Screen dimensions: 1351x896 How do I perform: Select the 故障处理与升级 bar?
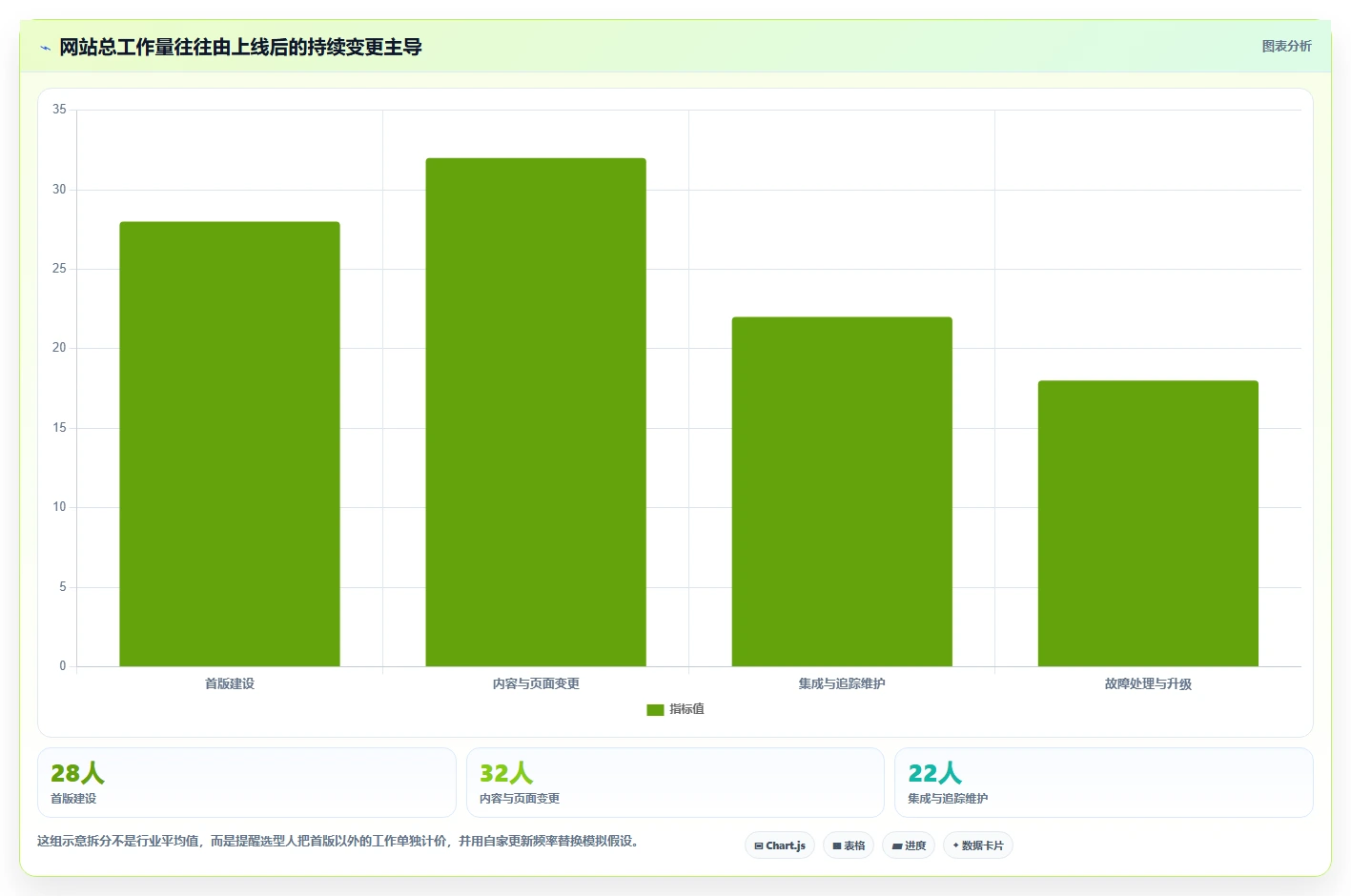[1148, 523]
